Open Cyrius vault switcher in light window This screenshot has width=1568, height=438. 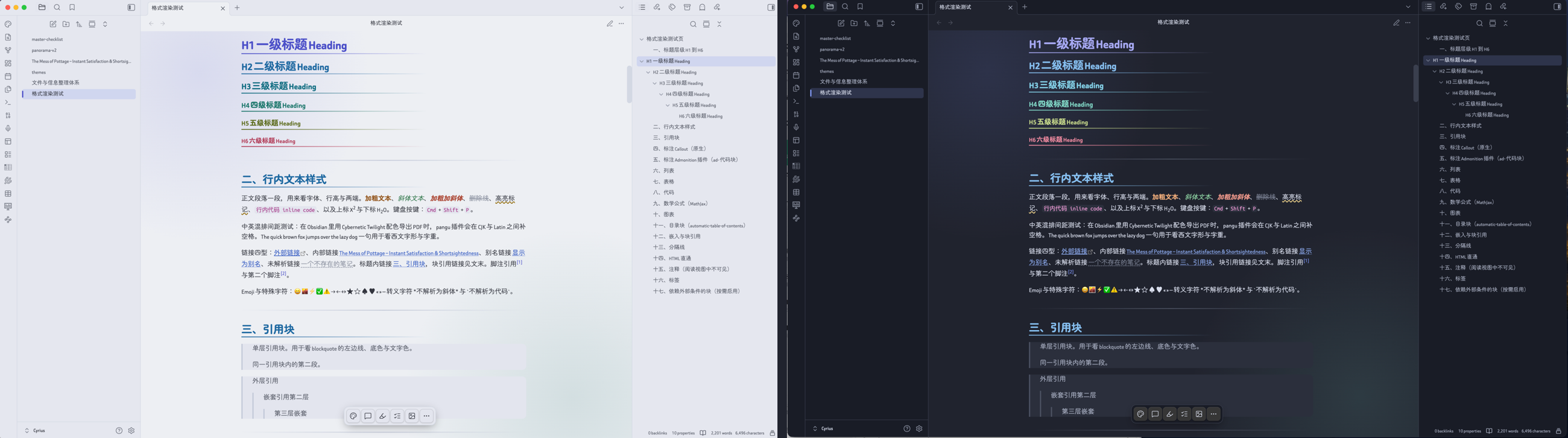[36, 431]
